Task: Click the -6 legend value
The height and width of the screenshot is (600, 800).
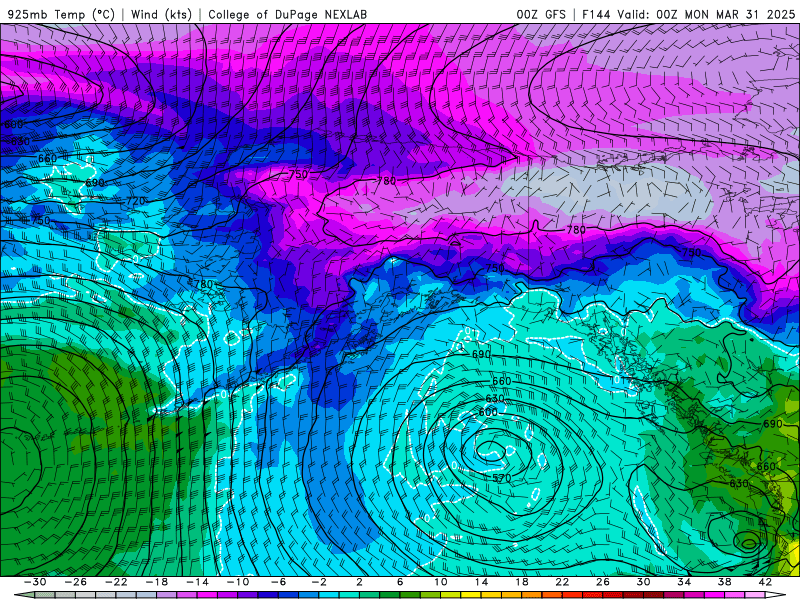Action: [279, 582]
